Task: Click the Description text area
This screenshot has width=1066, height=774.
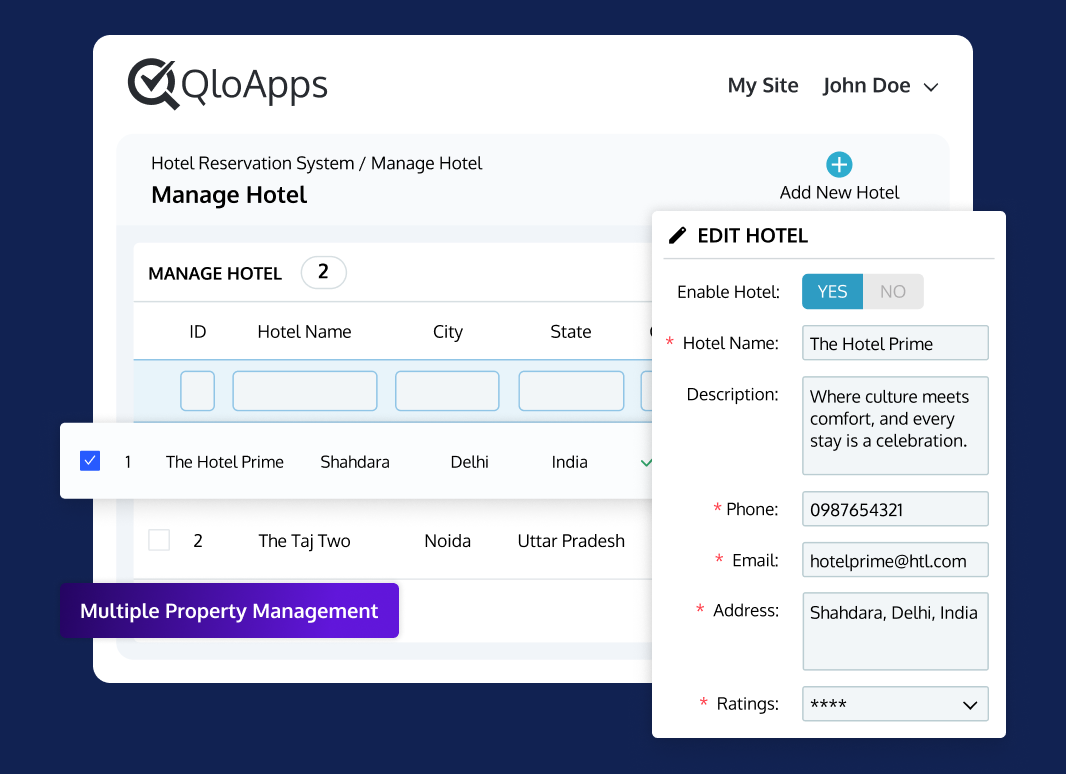Action: (x=894, y=426)
